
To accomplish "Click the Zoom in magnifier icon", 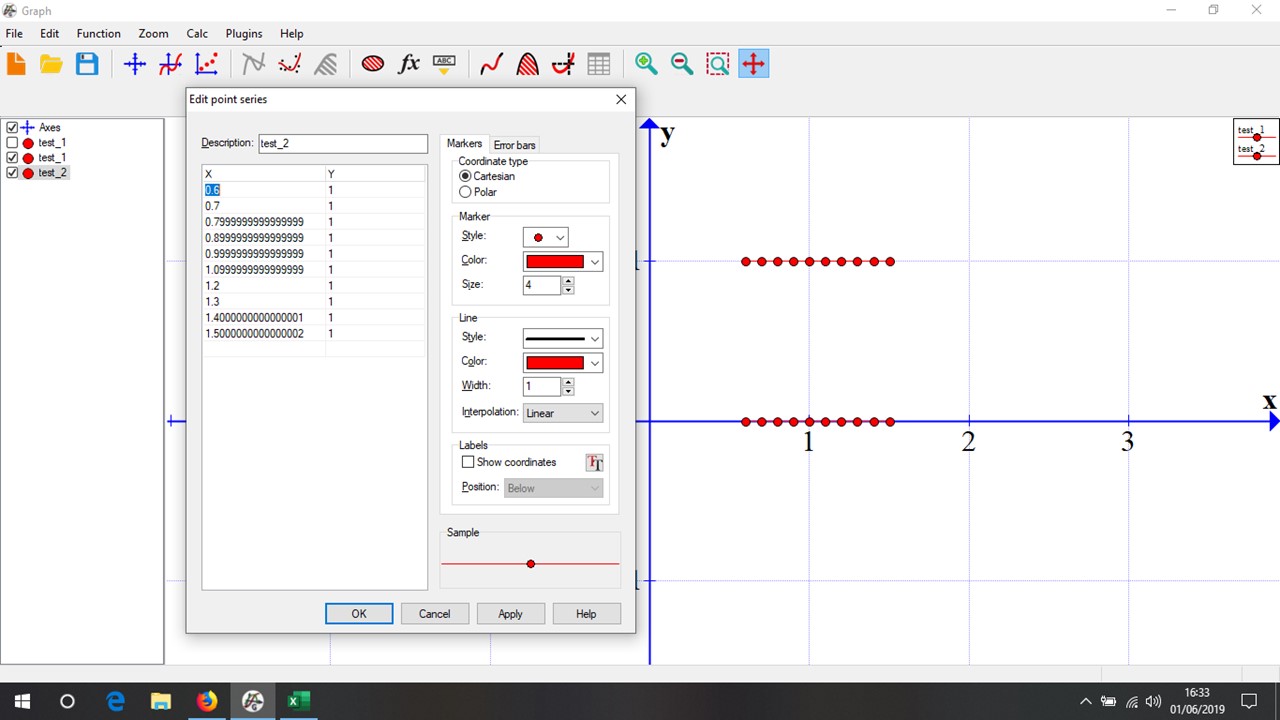I will tap(646, 64).
